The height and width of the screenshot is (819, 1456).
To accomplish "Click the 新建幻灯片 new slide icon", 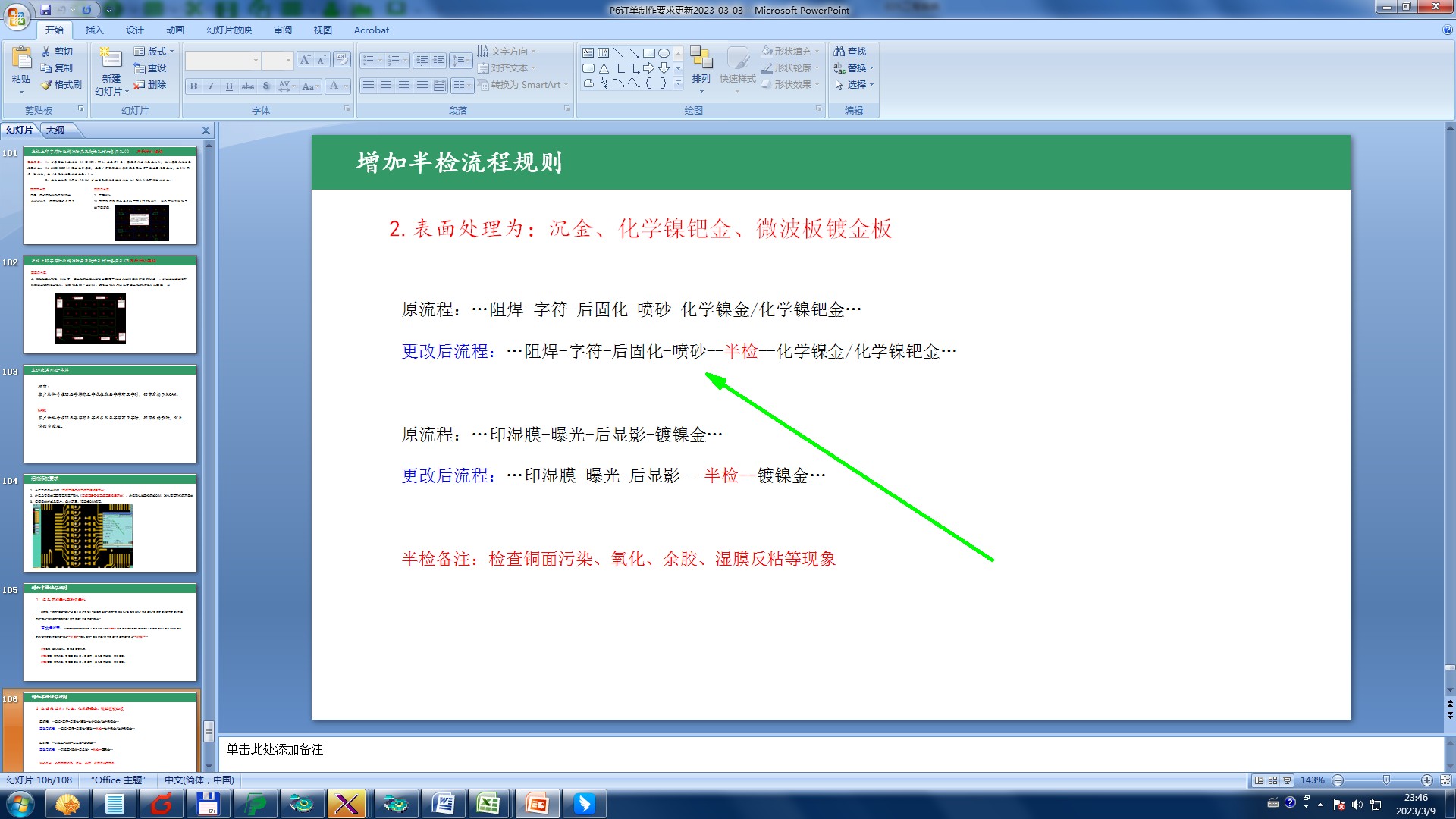I will click(x=111, y=59).
